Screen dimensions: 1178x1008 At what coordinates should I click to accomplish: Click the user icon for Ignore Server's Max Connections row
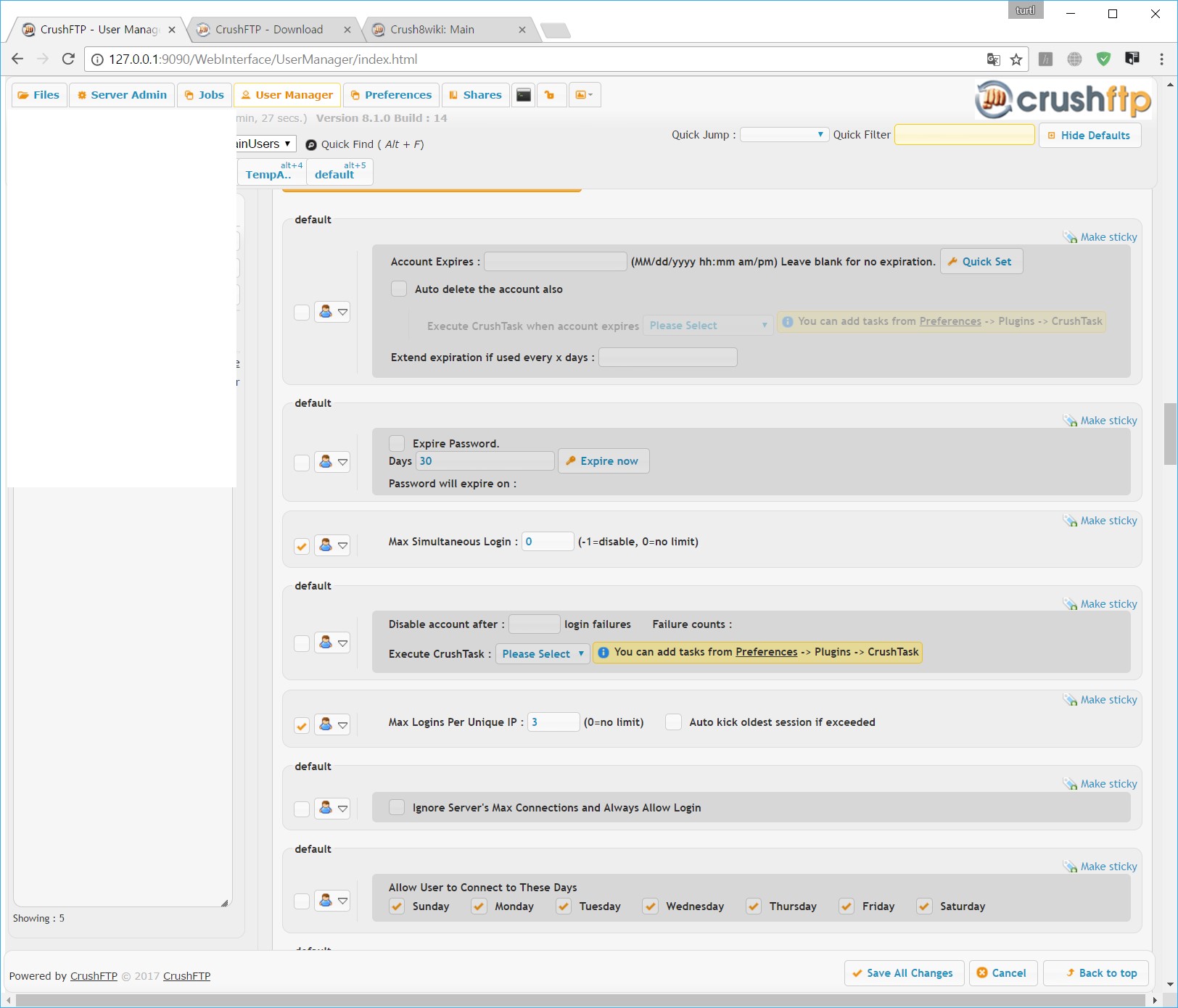326,808
